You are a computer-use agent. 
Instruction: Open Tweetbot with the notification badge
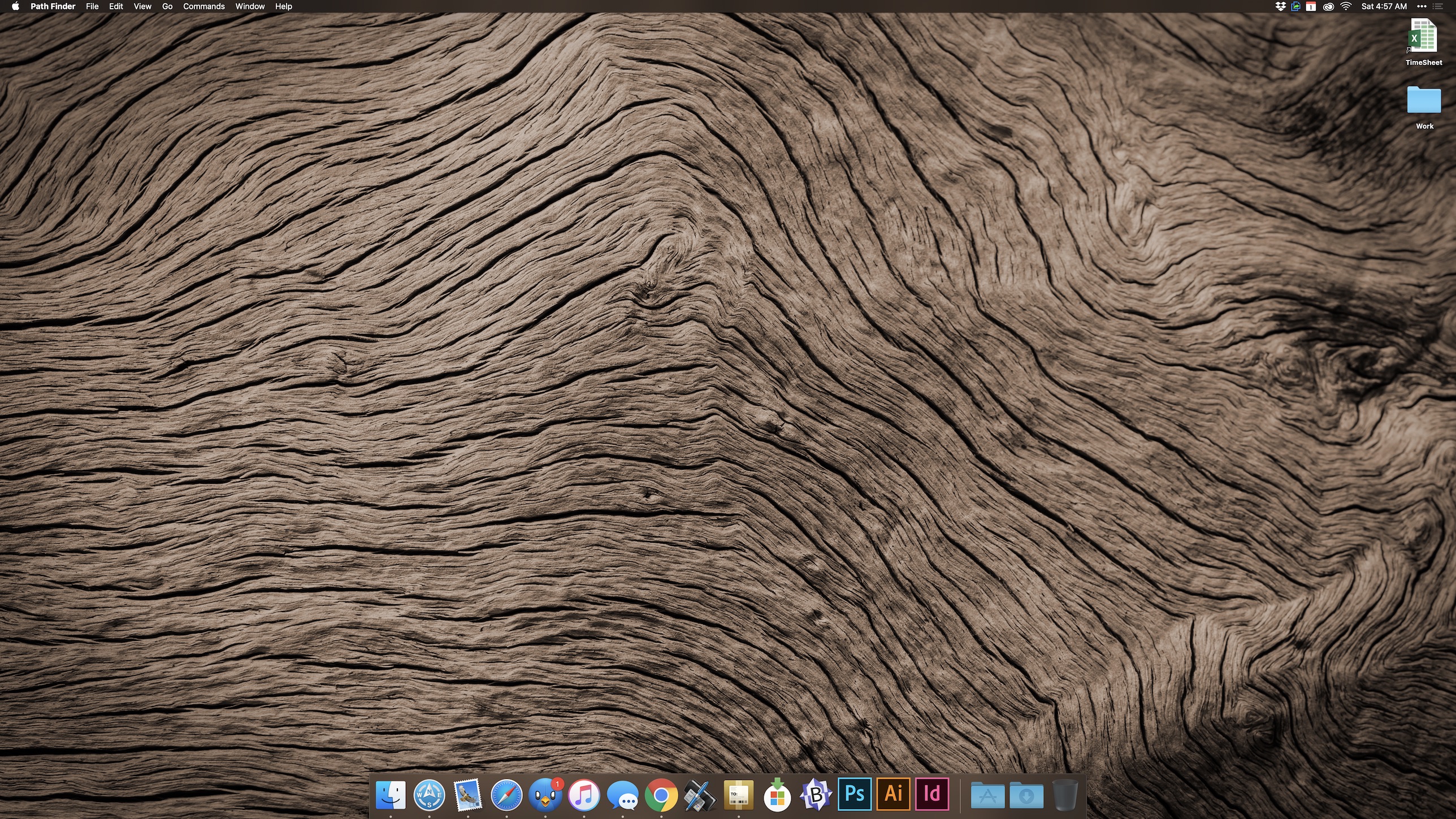click(545, 795)
